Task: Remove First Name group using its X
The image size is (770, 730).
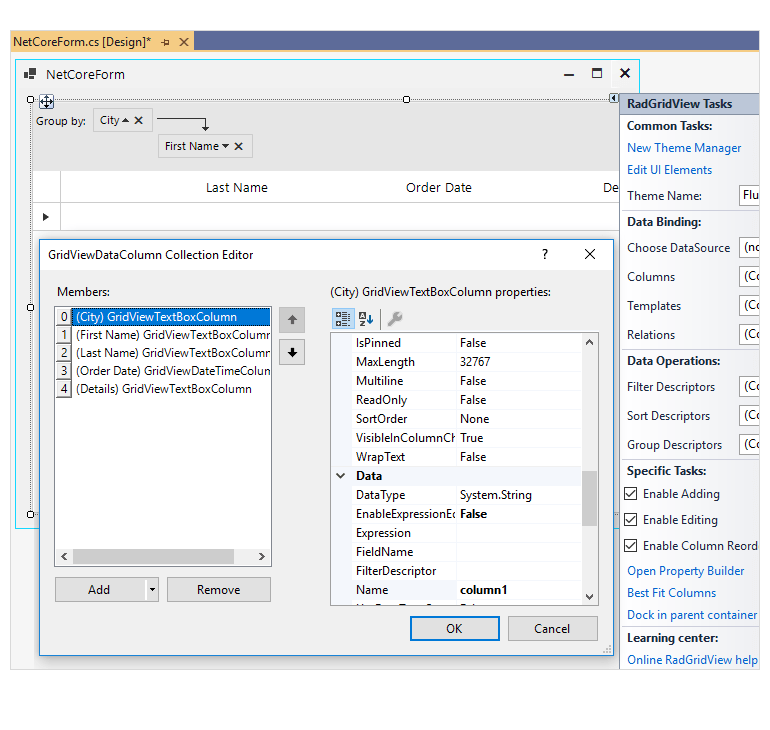Action: [239, 146]
